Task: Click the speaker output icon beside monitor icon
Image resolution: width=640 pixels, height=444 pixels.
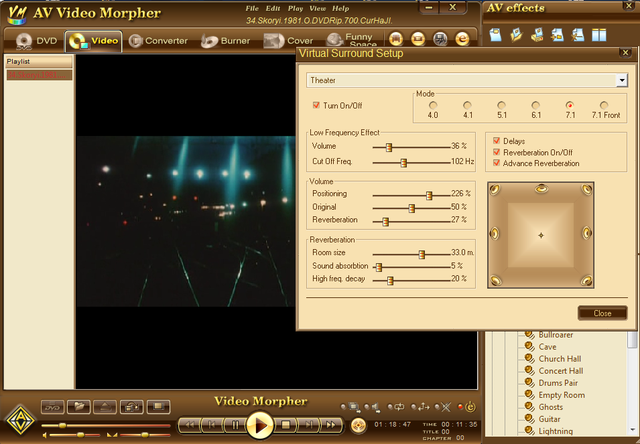Action: coord(376,407)
